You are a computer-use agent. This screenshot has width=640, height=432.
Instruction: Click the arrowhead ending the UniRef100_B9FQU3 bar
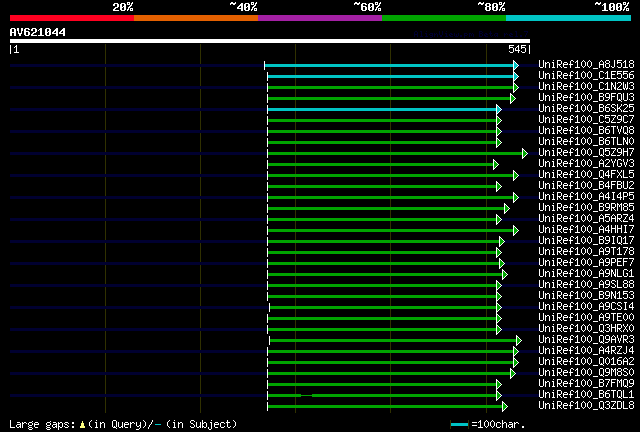tap(513, 98)
